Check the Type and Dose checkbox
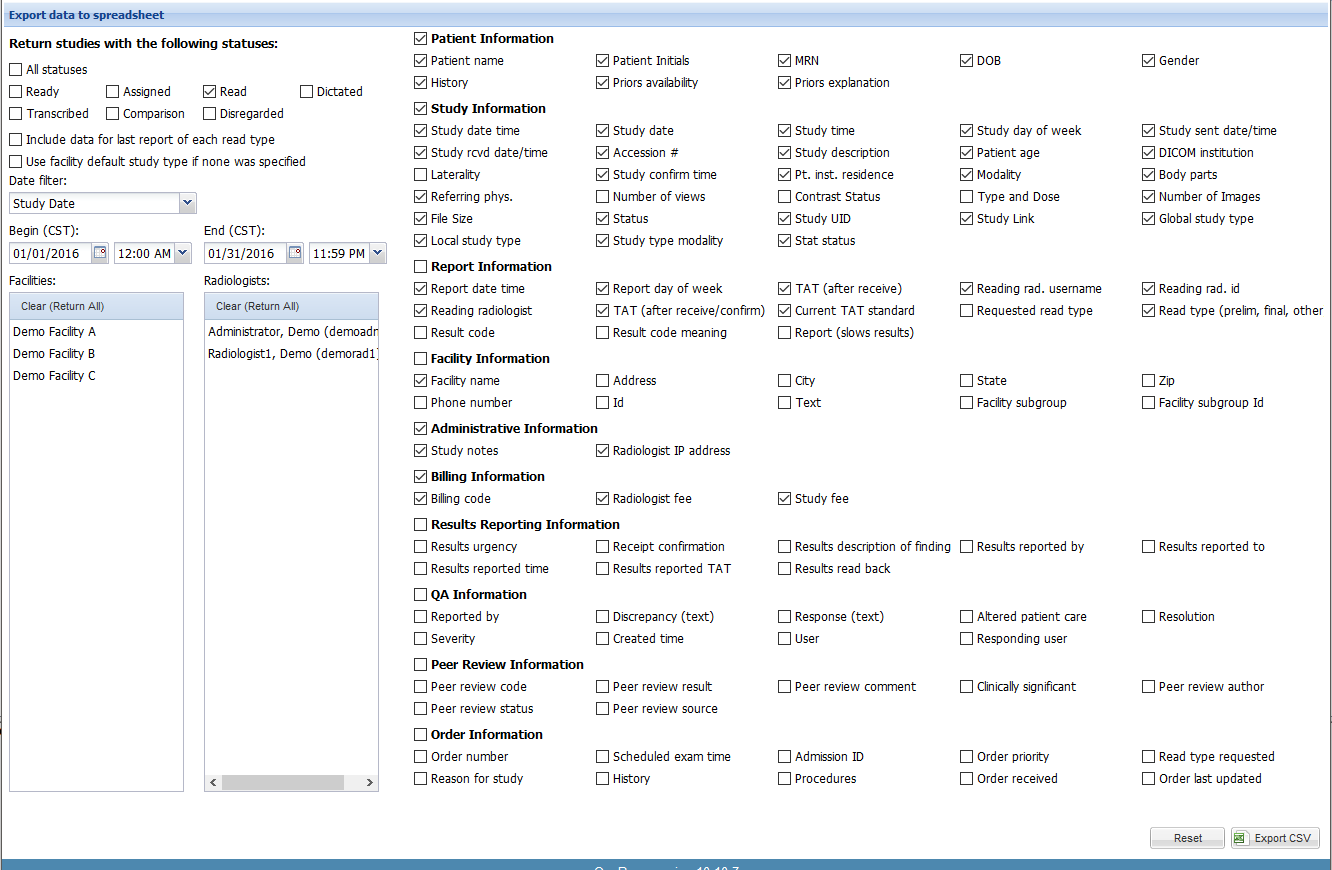The height and width of the screenshot is (870, 1332). [x=966, y=197]
